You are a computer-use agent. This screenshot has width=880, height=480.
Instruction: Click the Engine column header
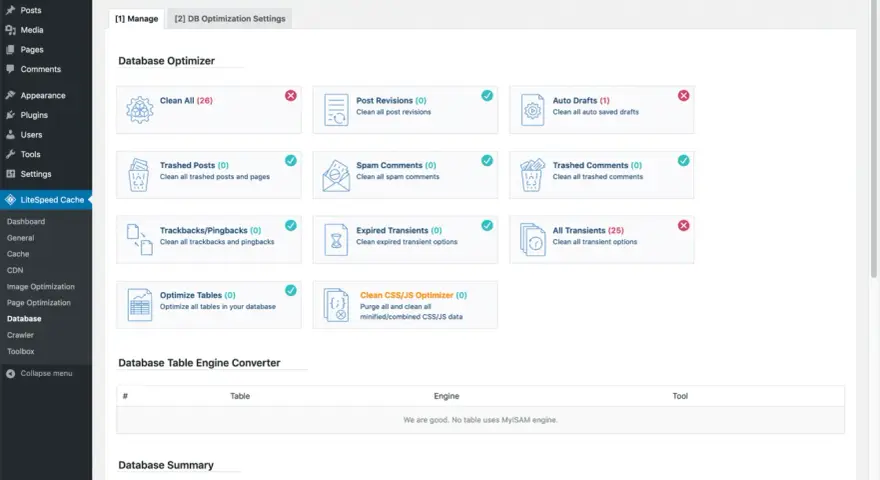[x=446, y=396]
